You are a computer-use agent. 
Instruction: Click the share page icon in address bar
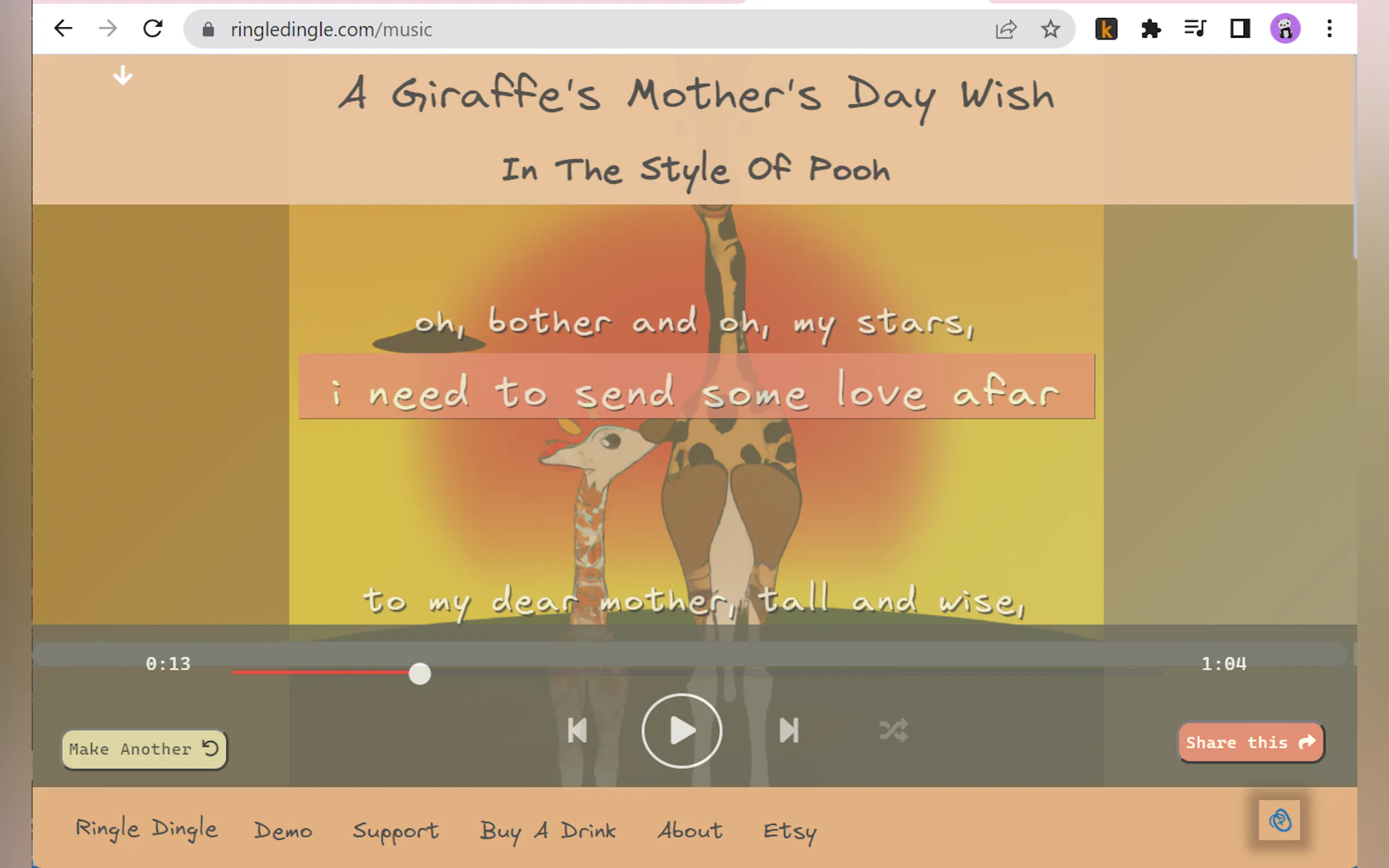tap(1006, 29)
